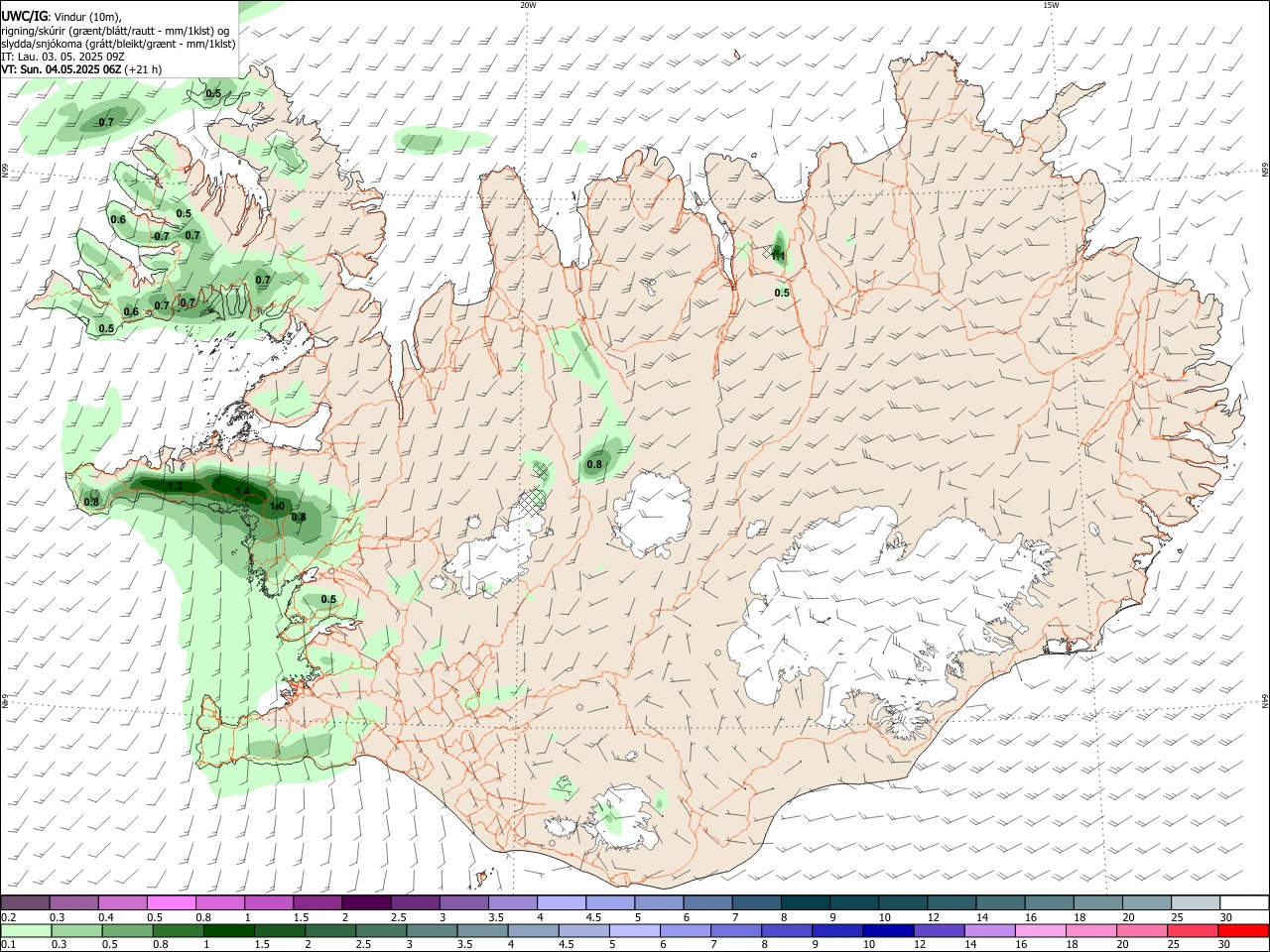
Task: Click the '1.4' precipitation value on the map
Action: point(242,492)
